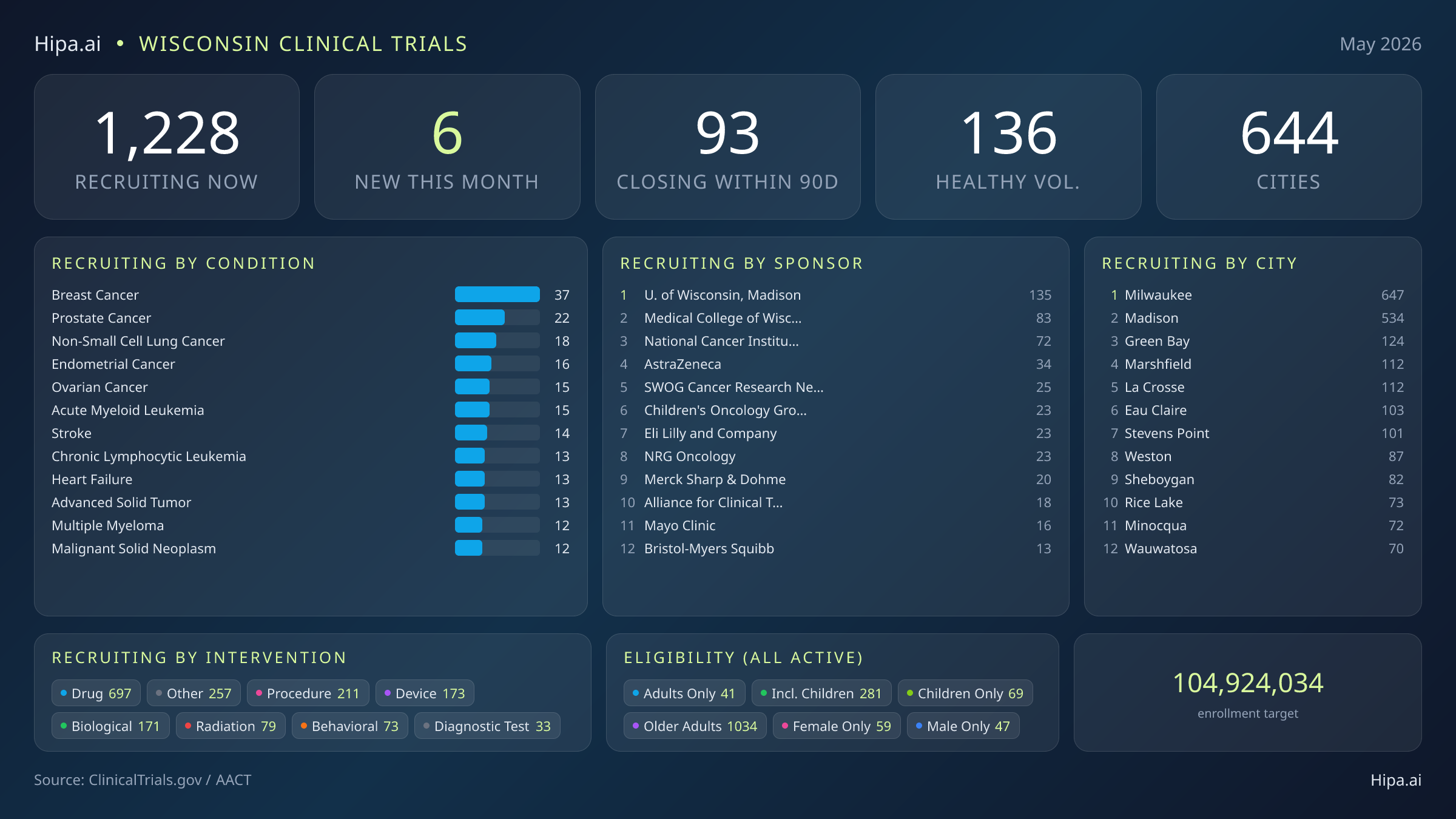This screenshot has width=1456, height=819.
Task: Open the 6 New This Month card
Action: tap(447, 147)
